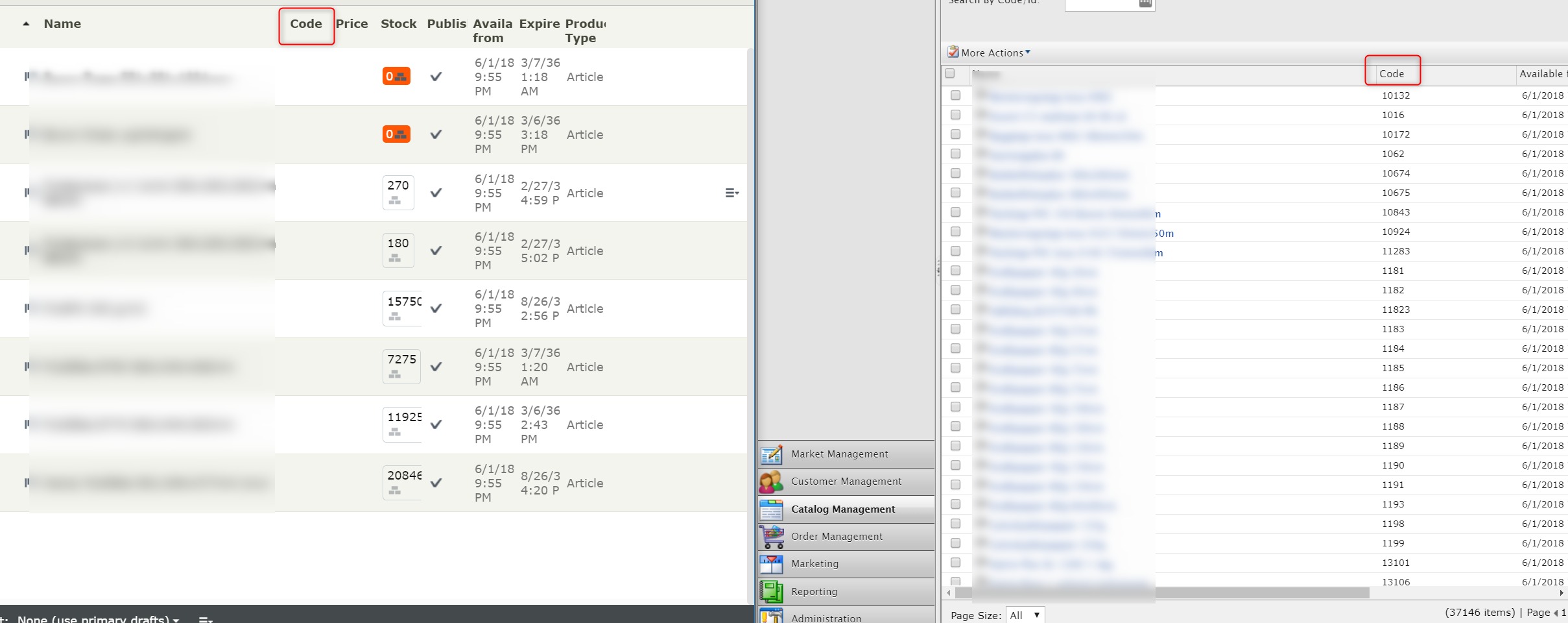
Task: Open Reporting using its green icon
Action: click(x=771, y=591)
